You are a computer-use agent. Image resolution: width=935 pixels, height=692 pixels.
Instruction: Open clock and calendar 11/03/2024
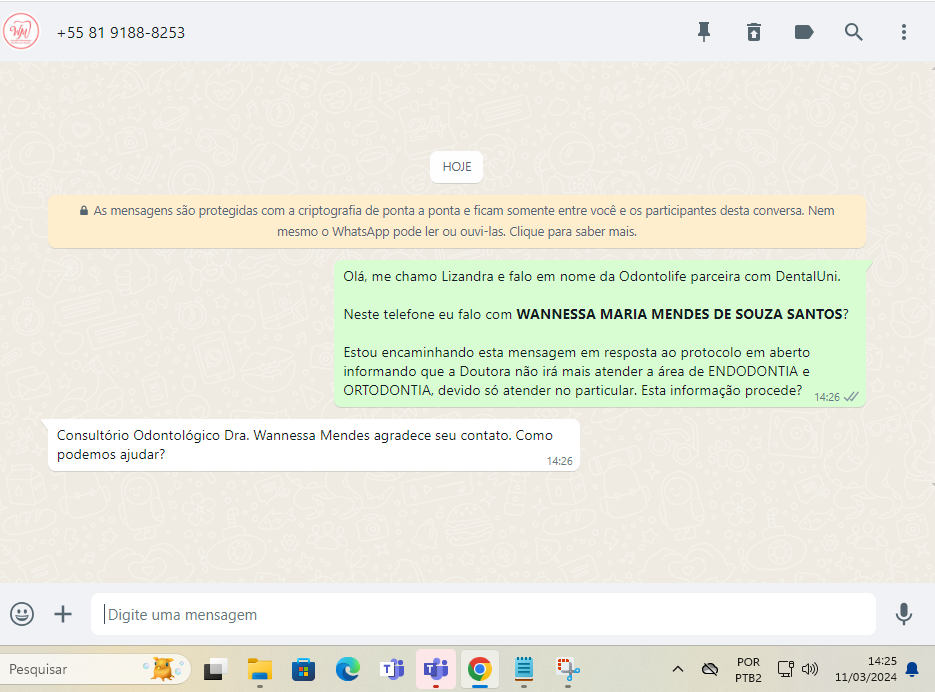pyautogui.click(x=866, y=669)
